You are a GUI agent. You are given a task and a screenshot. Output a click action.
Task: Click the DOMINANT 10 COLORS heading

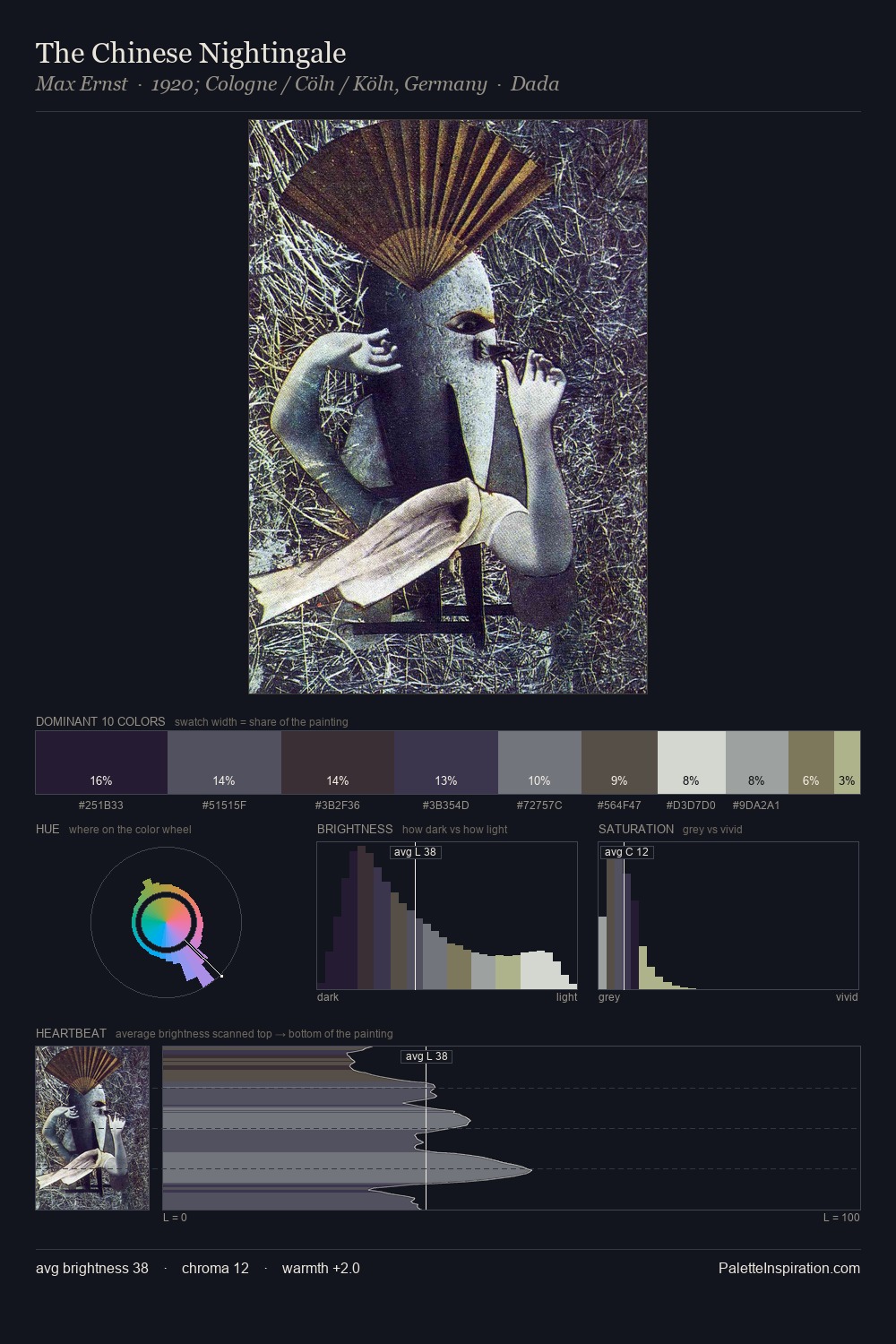point(100,721)
